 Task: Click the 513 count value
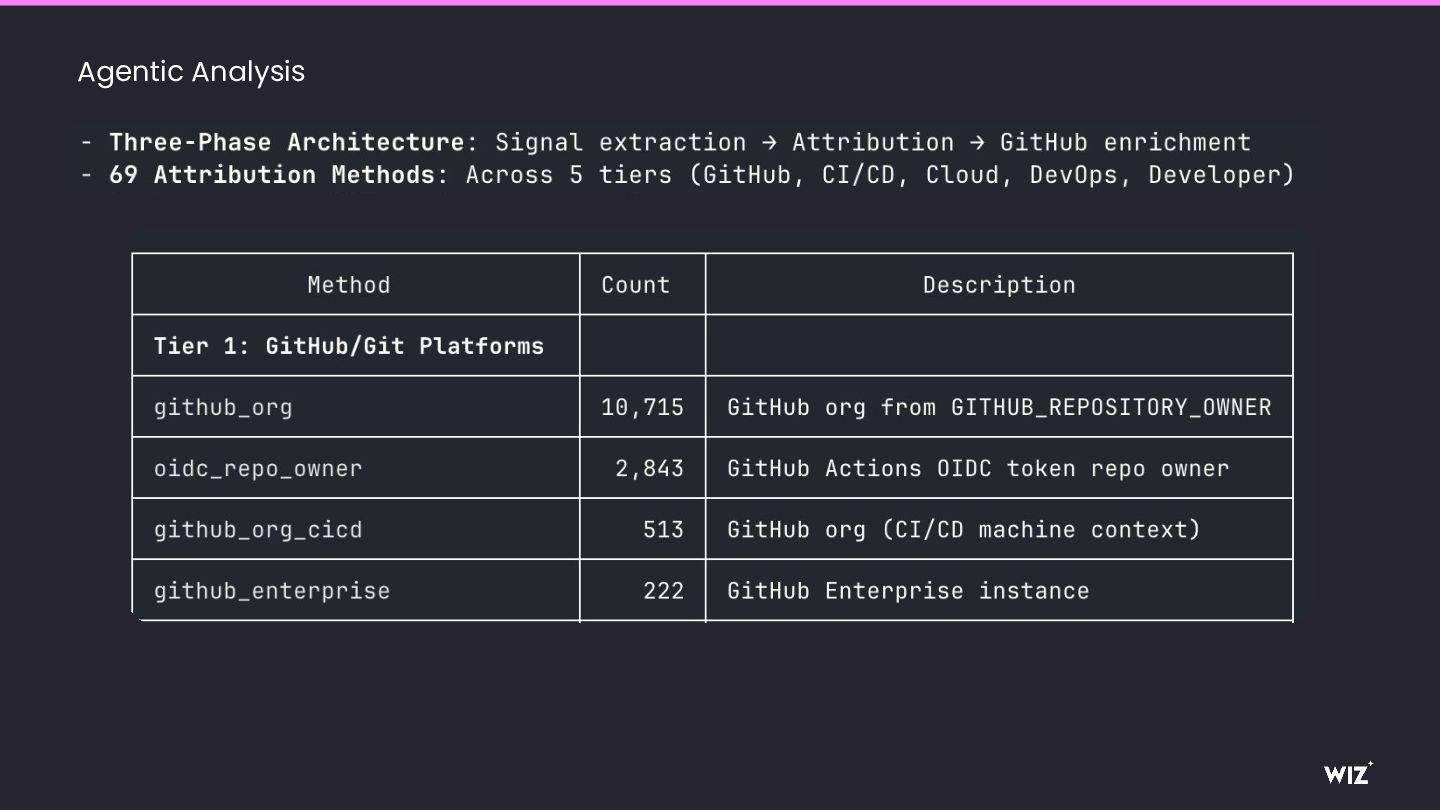pyautogui.click(x=663, y=529)
